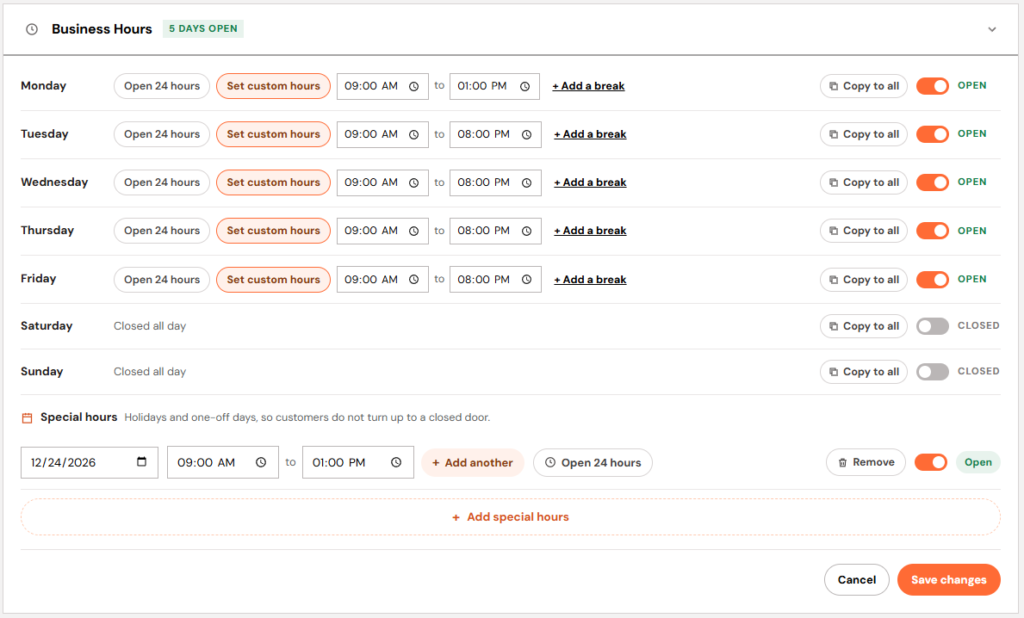The width and height of the screenshot is (1024, 618).
Task: Turn off the Thursday open toggle
Action: coord(932,231)
